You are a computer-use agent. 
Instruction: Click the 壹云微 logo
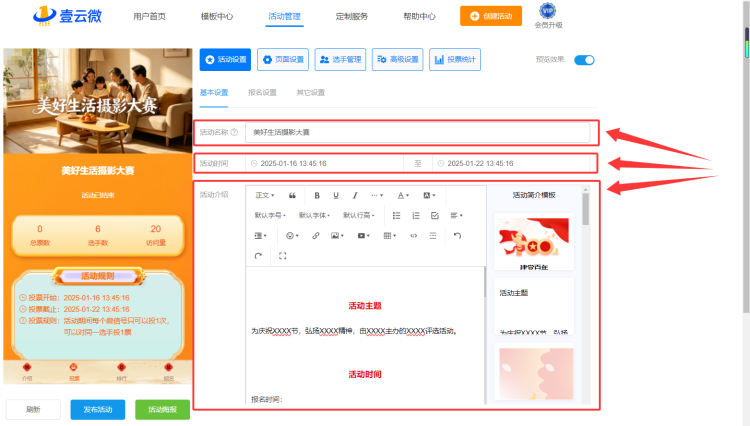click(x=67, y=16)
